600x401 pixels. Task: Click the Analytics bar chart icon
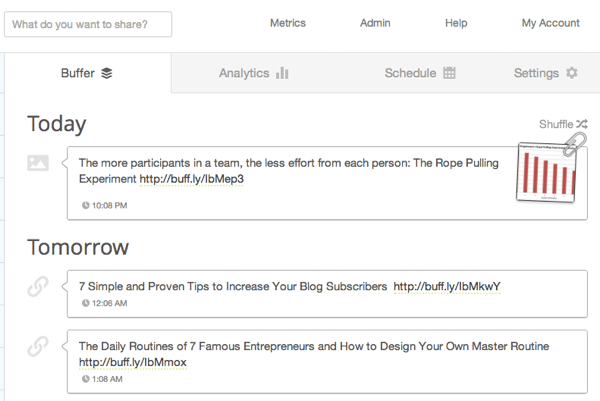pos(282,73)
